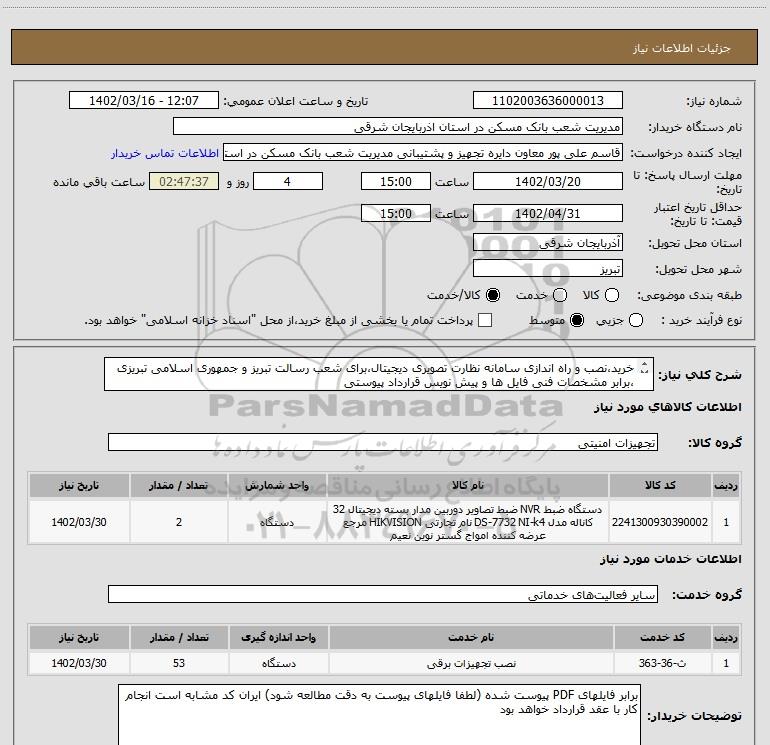Click the price validity date 1402/04/31
This screenshot has width=770, height=745.
[548, 213]
